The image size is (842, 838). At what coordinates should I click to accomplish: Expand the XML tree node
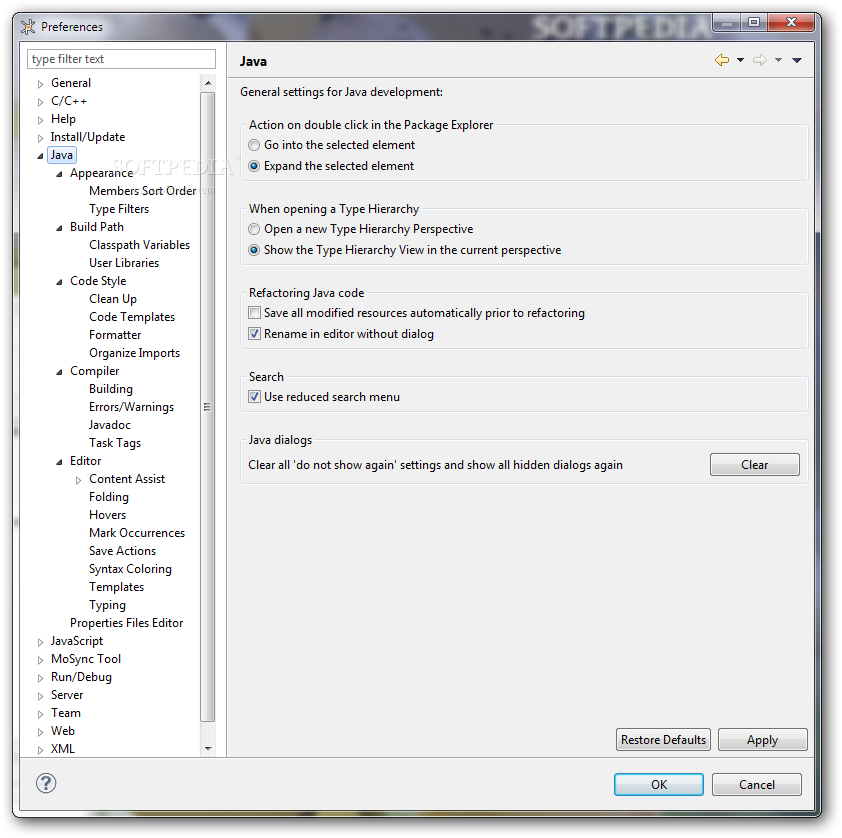tap(40, 750)
